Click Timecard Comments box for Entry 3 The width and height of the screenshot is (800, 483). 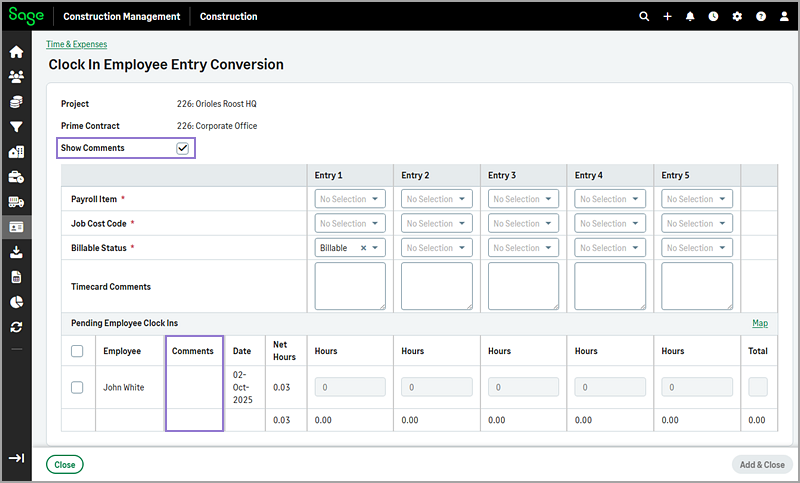(x=523, y=286)
